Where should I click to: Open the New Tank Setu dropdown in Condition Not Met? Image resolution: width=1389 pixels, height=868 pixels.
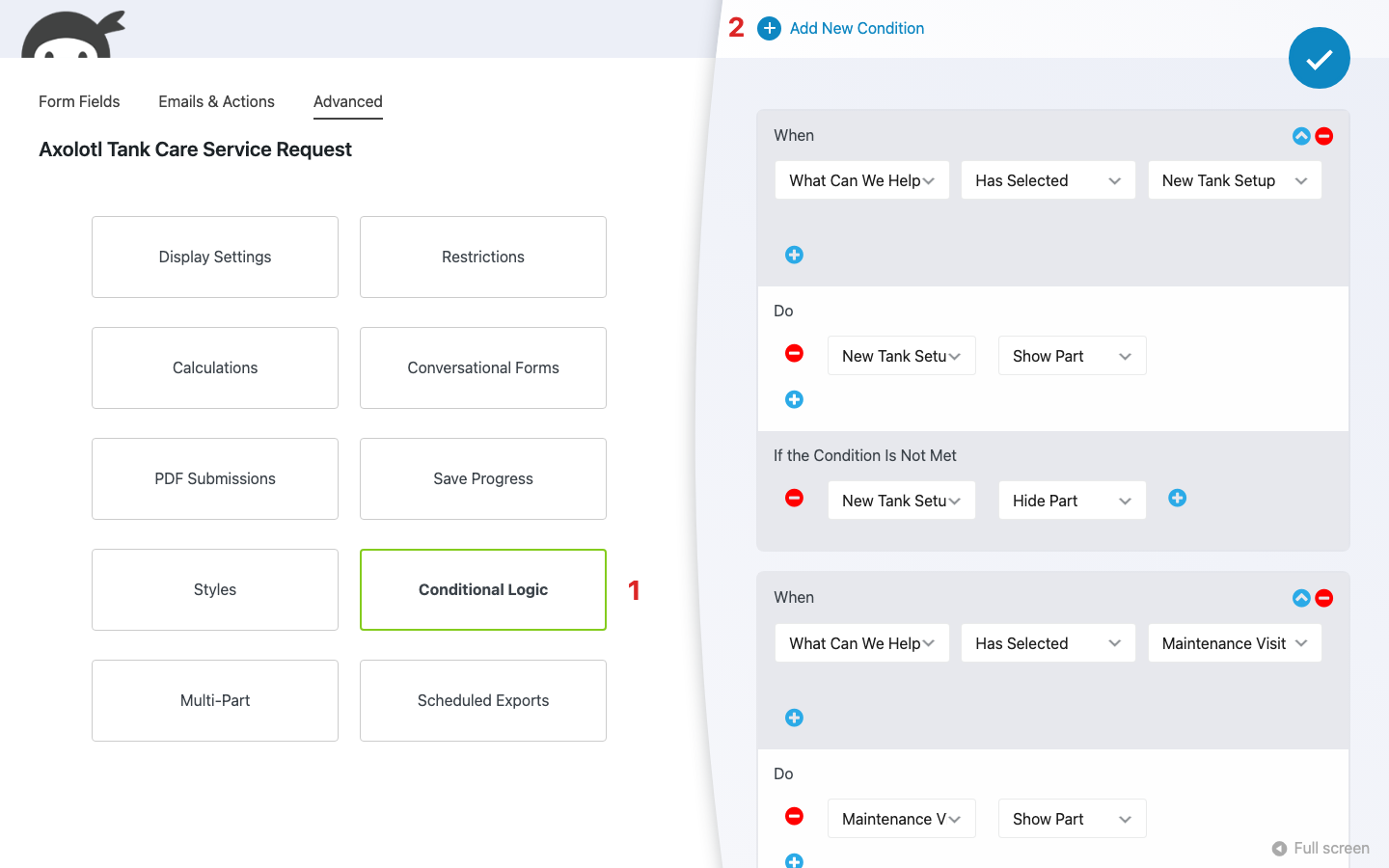902,501
